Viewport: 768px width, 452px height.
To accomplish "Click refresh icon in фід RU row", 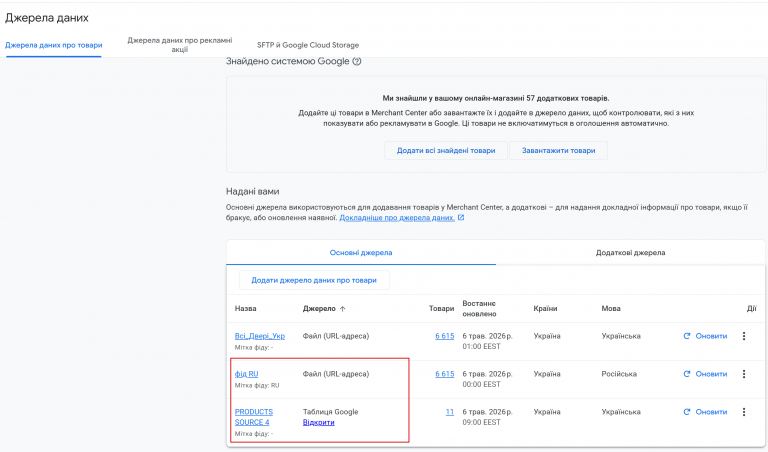I will (687, 374).
